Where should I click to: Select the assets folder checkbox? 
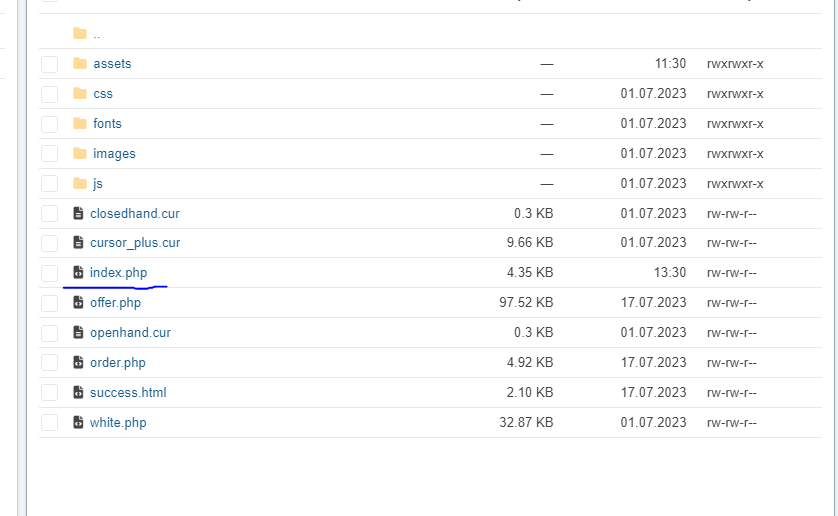tap(49, 64)
